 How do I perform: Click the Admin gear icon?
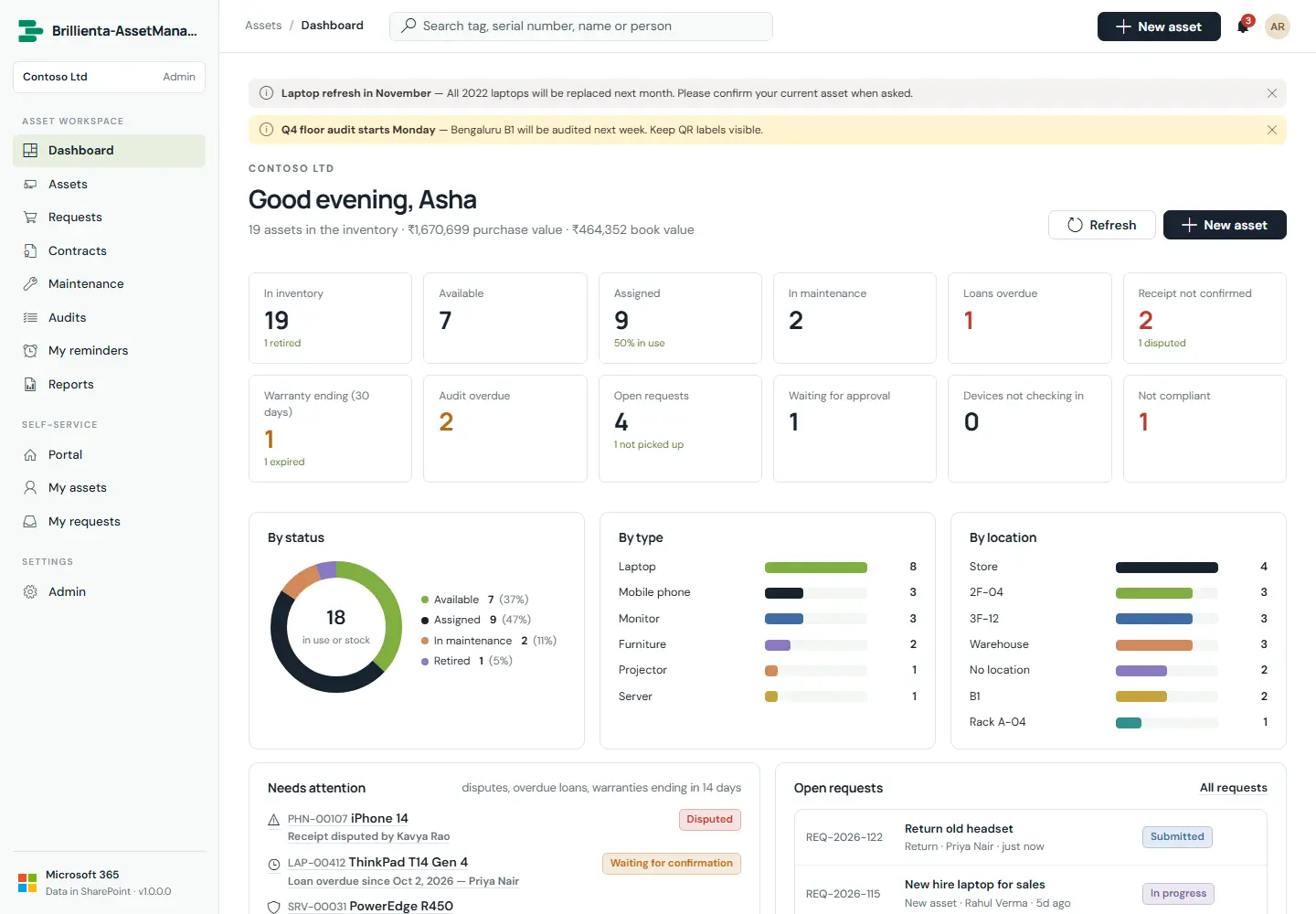click(x=30, y=592)
